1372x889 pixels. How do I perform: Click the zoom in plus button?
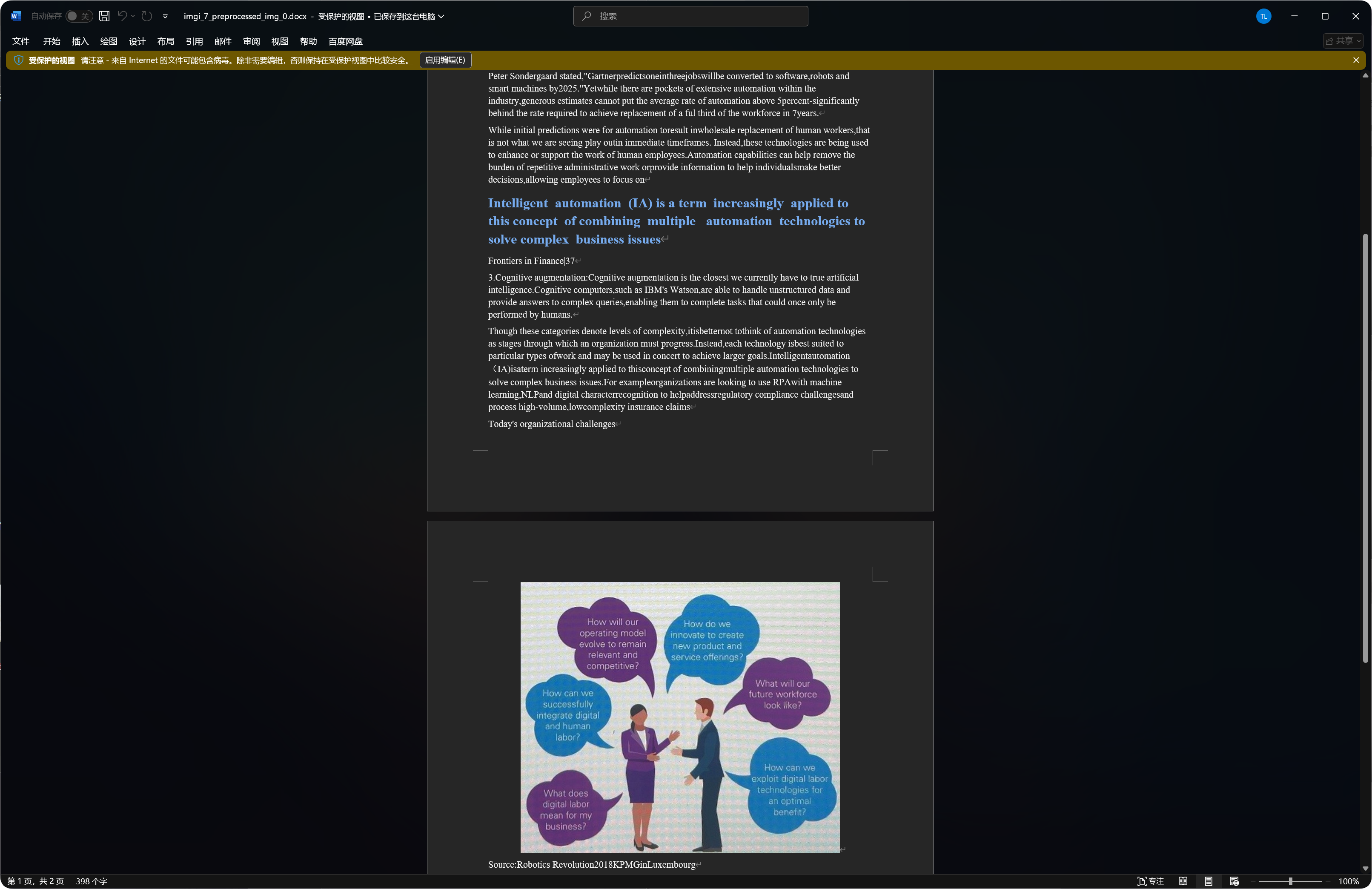(1328, 881)
